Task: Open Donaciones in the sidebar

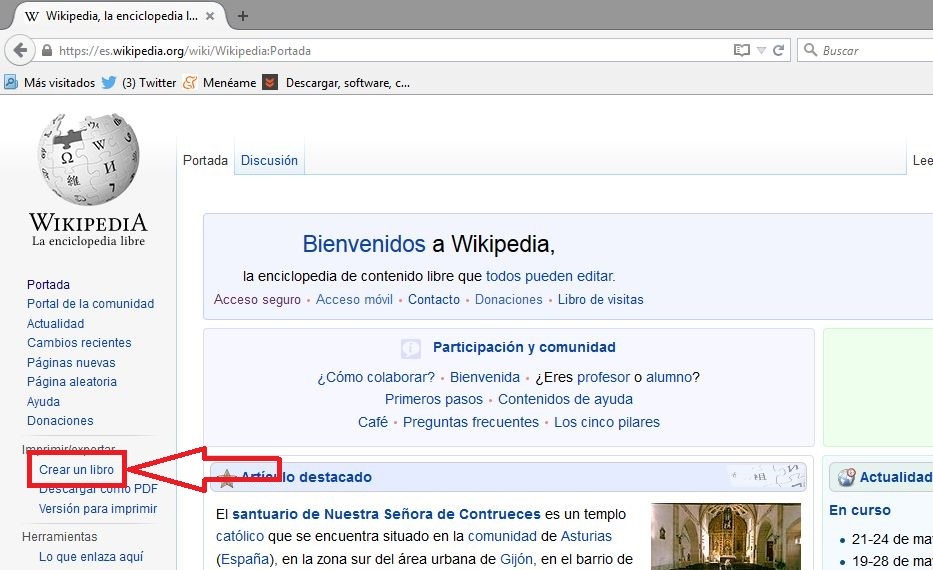Action: click(x=60, y=421)
